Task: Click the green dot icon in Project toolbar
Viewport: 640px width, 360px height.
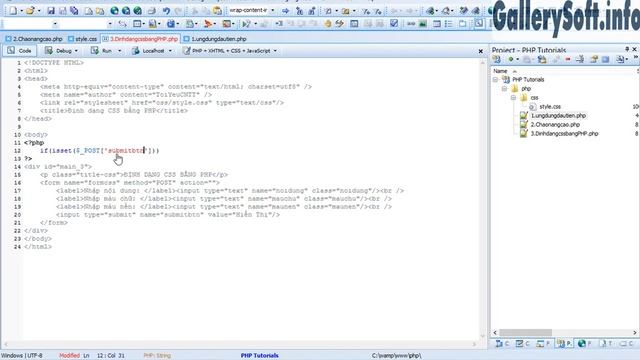Action: tap(510, 60)
